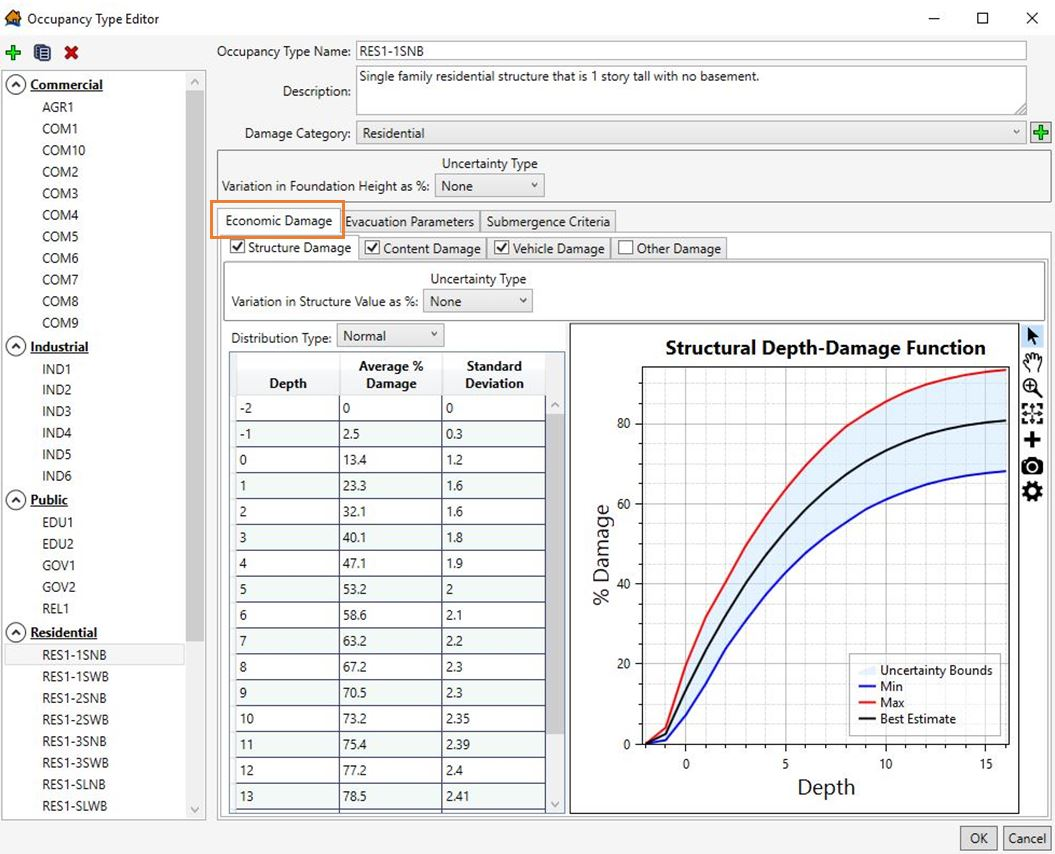Select EDU1 occupancy type
1055x854 pixels.
[58, 522]
